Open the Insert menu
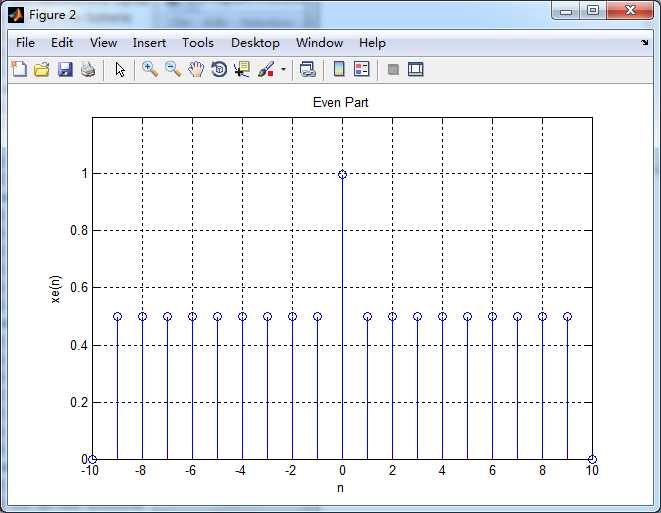Viewport: 661px width, 513px height. tap(149, 43)
